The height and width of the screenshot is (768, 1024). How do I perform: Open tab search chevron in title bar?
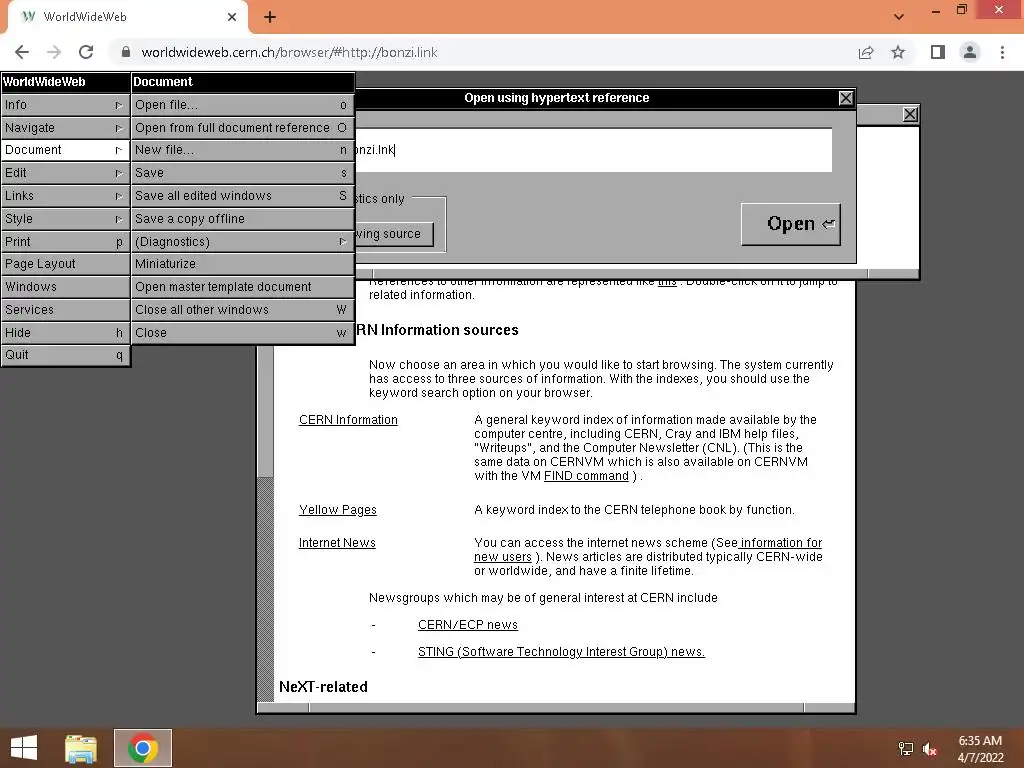[899, 17]
